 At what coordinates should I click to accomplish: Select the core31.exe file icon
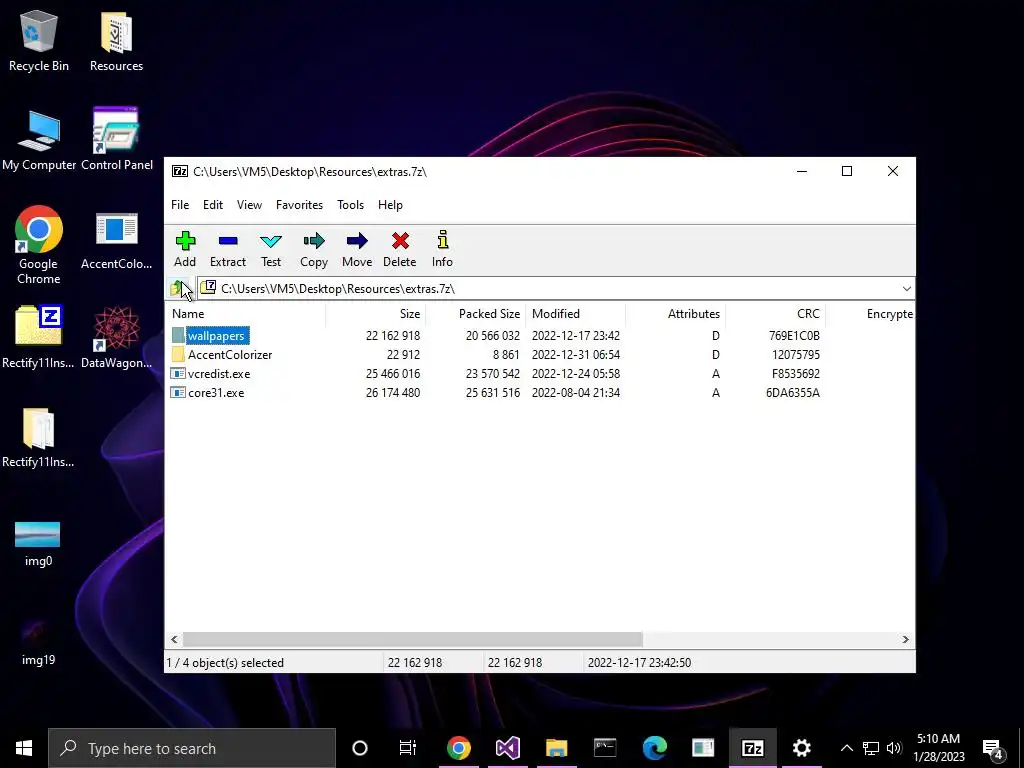click(178, 392)
